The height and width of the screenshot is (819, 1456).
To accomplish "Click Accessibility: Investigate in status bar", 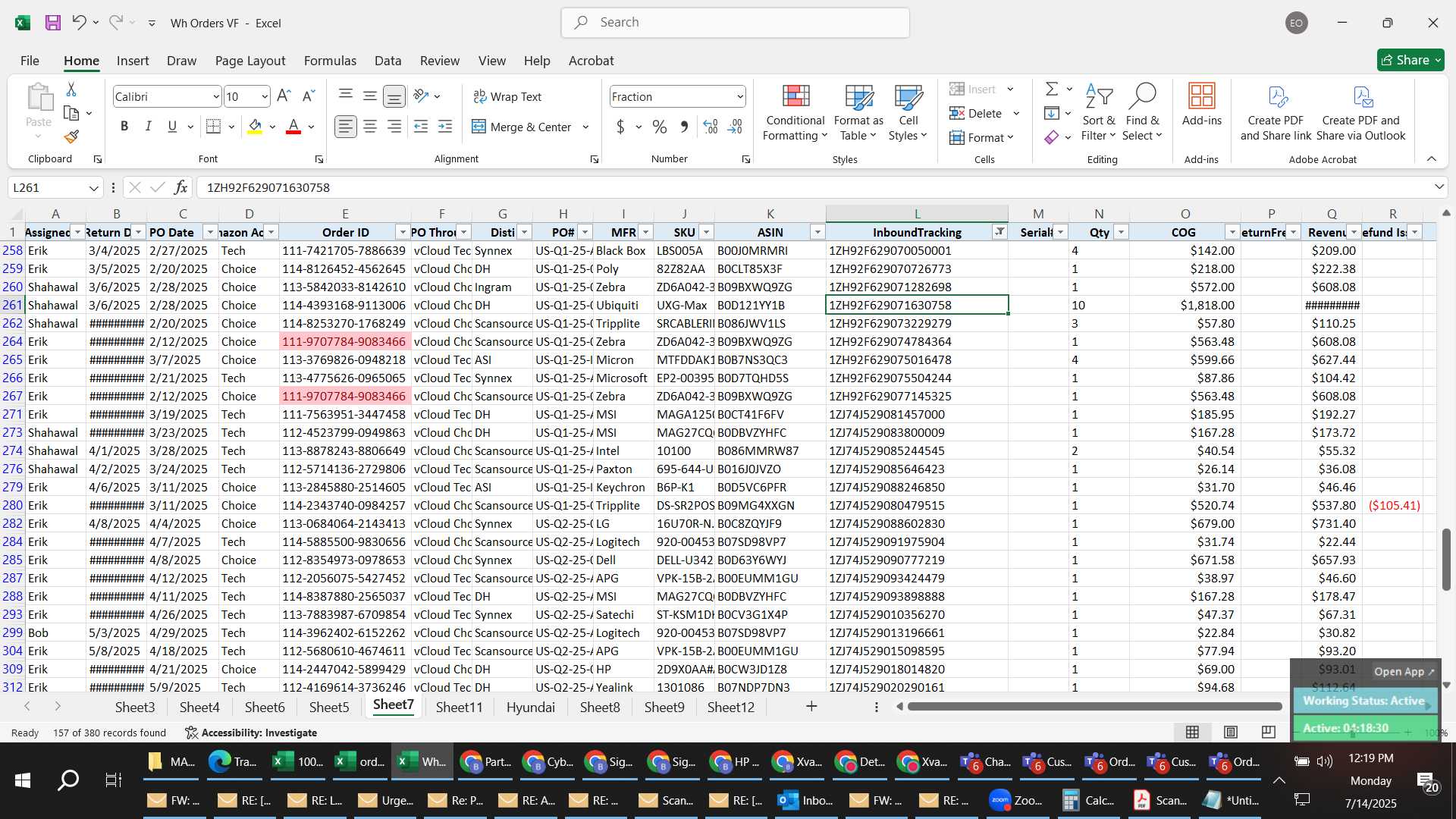I will click(251, 733).
